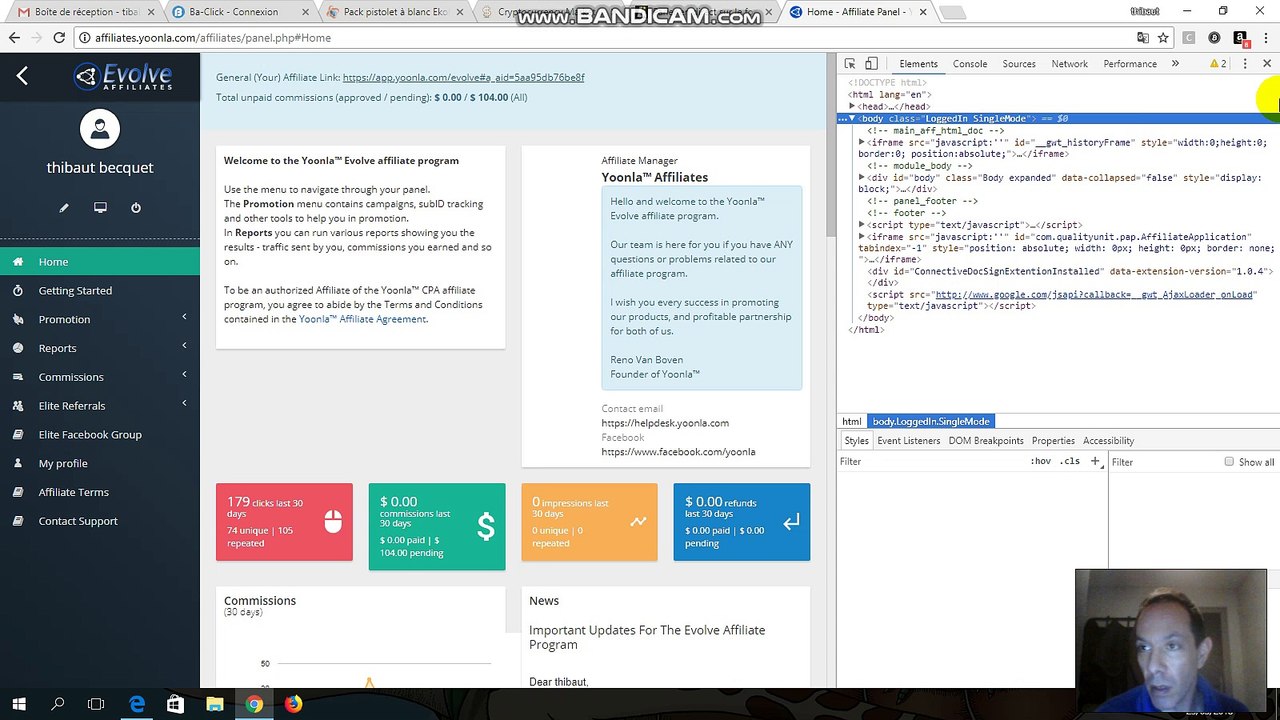Switch to the Sources tab

(x=1019, y=64)
